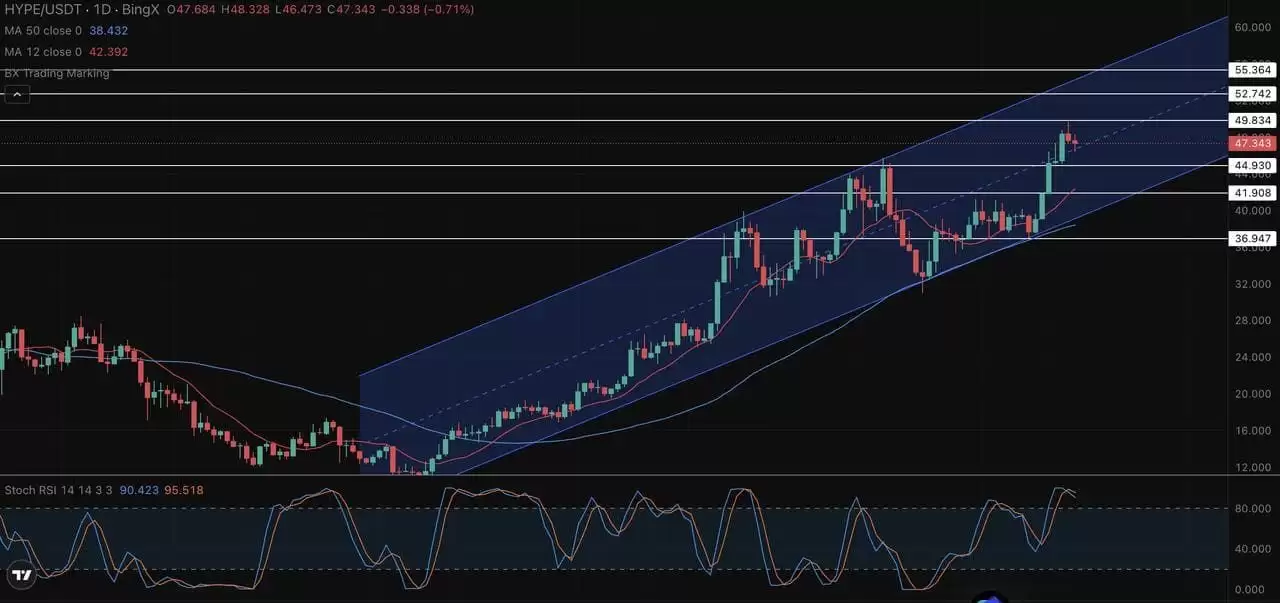Click the 52.742 price level label
1280x603 pixels.
(x=1253, y=94)
